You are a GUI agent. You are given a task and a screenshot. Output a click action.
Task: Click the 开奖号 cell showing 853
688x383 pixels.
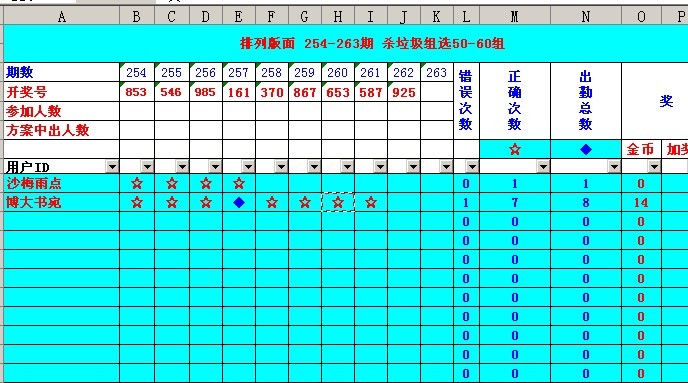click(x=136, y=92)
